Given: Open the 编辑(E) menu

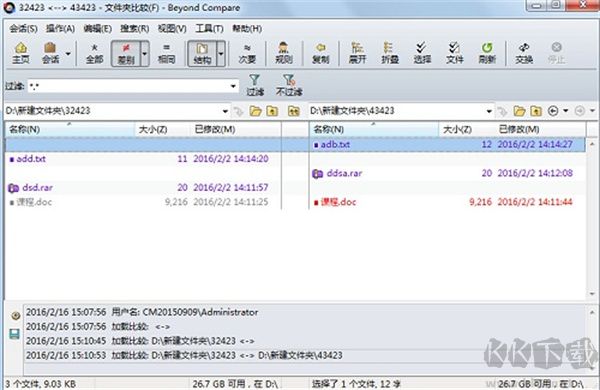Looking at the screenshot, I should (x=98, y=29).
